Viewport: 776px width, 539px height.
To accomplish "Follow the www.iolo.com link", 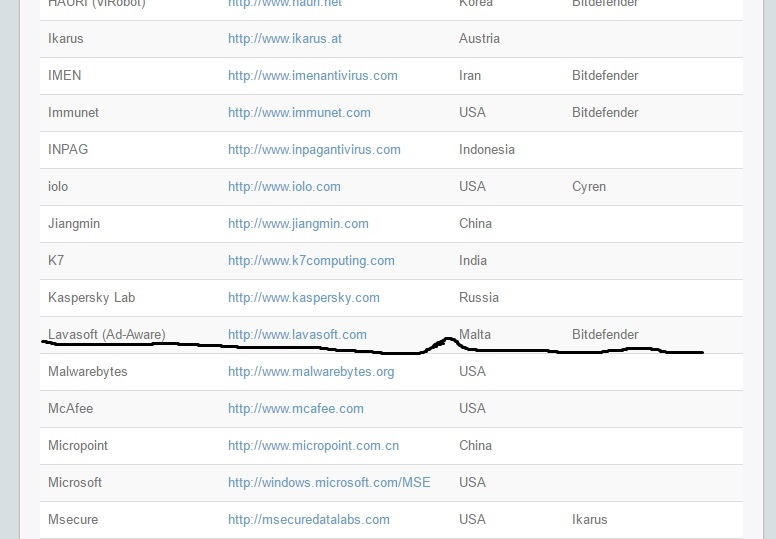I will (284, 187).
